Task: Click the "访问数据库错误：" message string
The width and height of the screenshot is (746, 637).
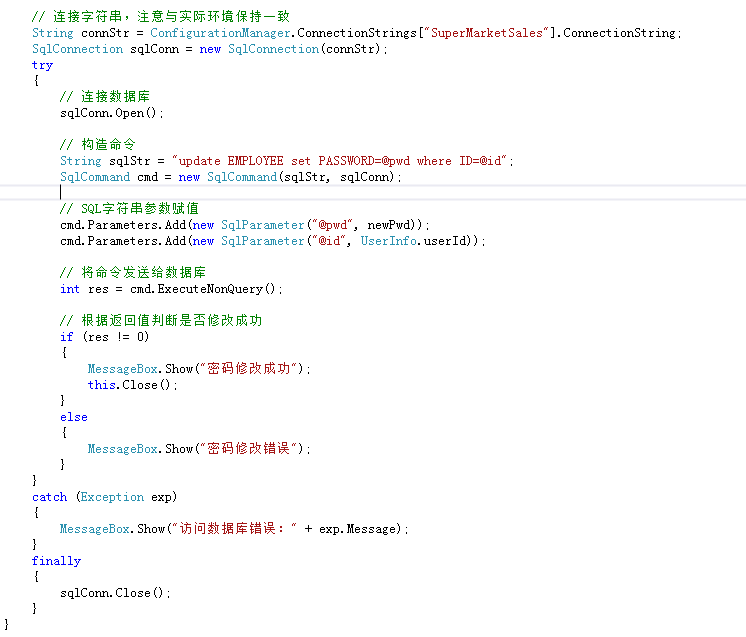Action: point(234,529)
